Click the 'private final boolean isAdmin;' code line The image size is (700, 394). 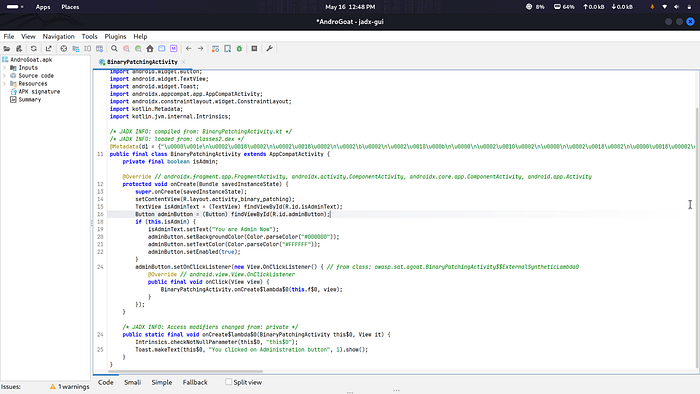pyautogui.click(x=170, y=162)
